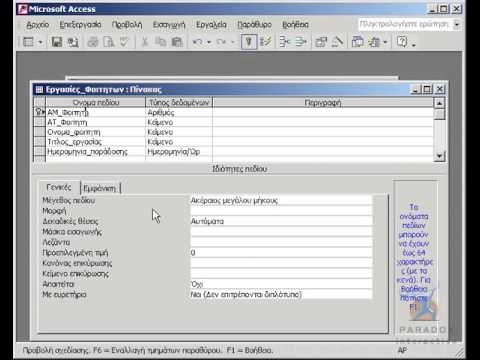Select the ΑΤ_Φοιτητή field name cell
The height and width of the screenshot is (360, 480).
pyautogui.click(x=95, y=122)
